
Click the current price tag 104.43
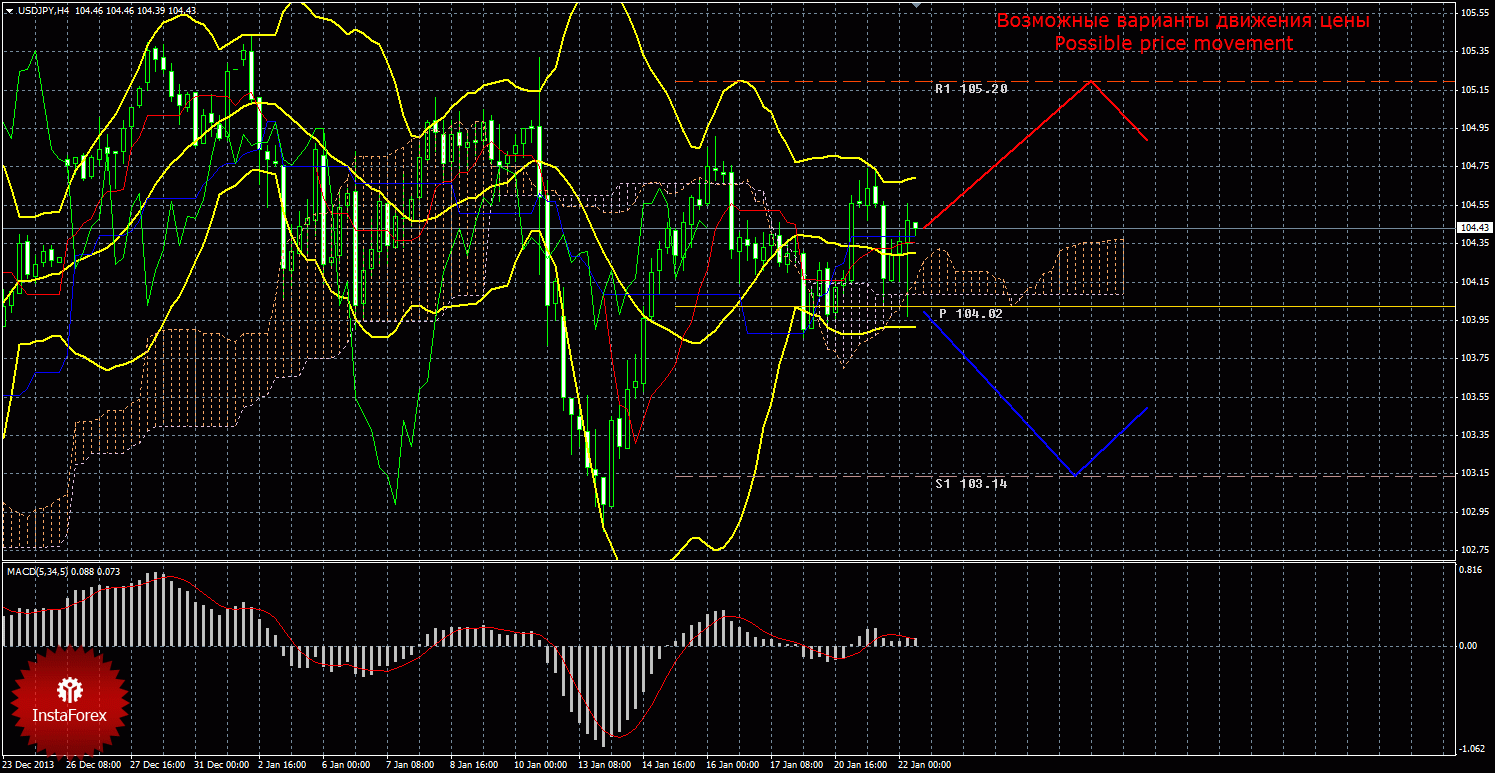(x=1471, y=229)
